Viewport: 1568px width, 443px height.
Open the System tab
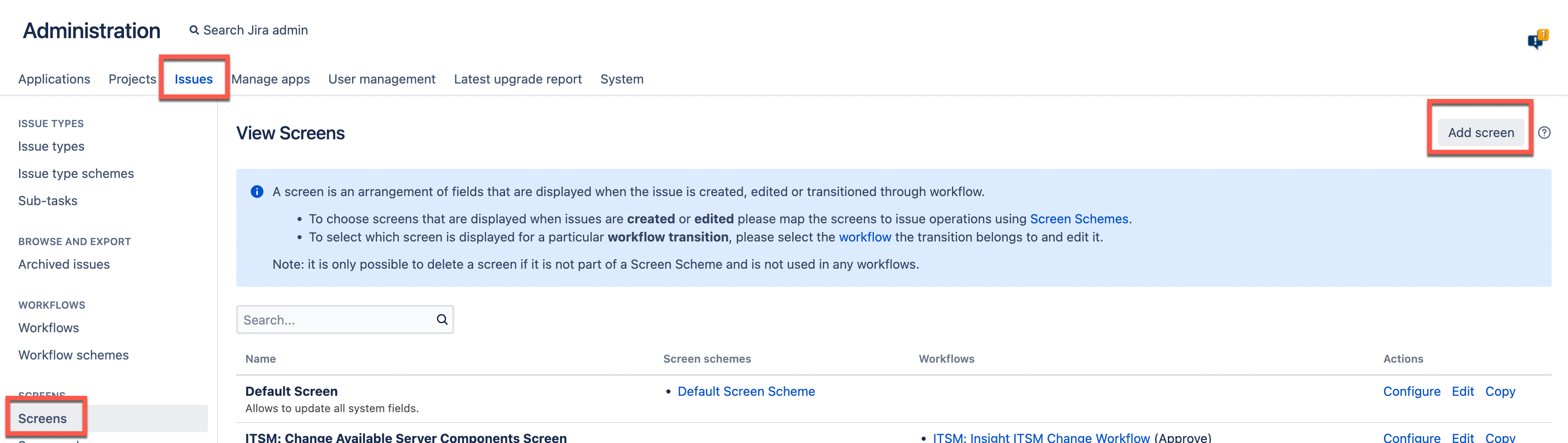point(621,79)
